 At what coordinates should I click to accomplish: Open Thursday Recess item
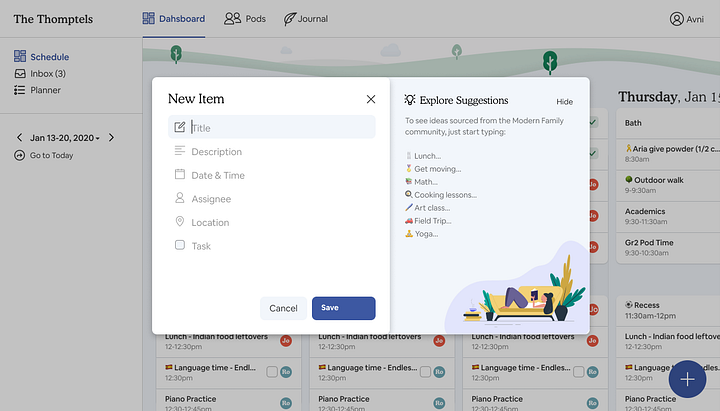[x=668, y=310]
